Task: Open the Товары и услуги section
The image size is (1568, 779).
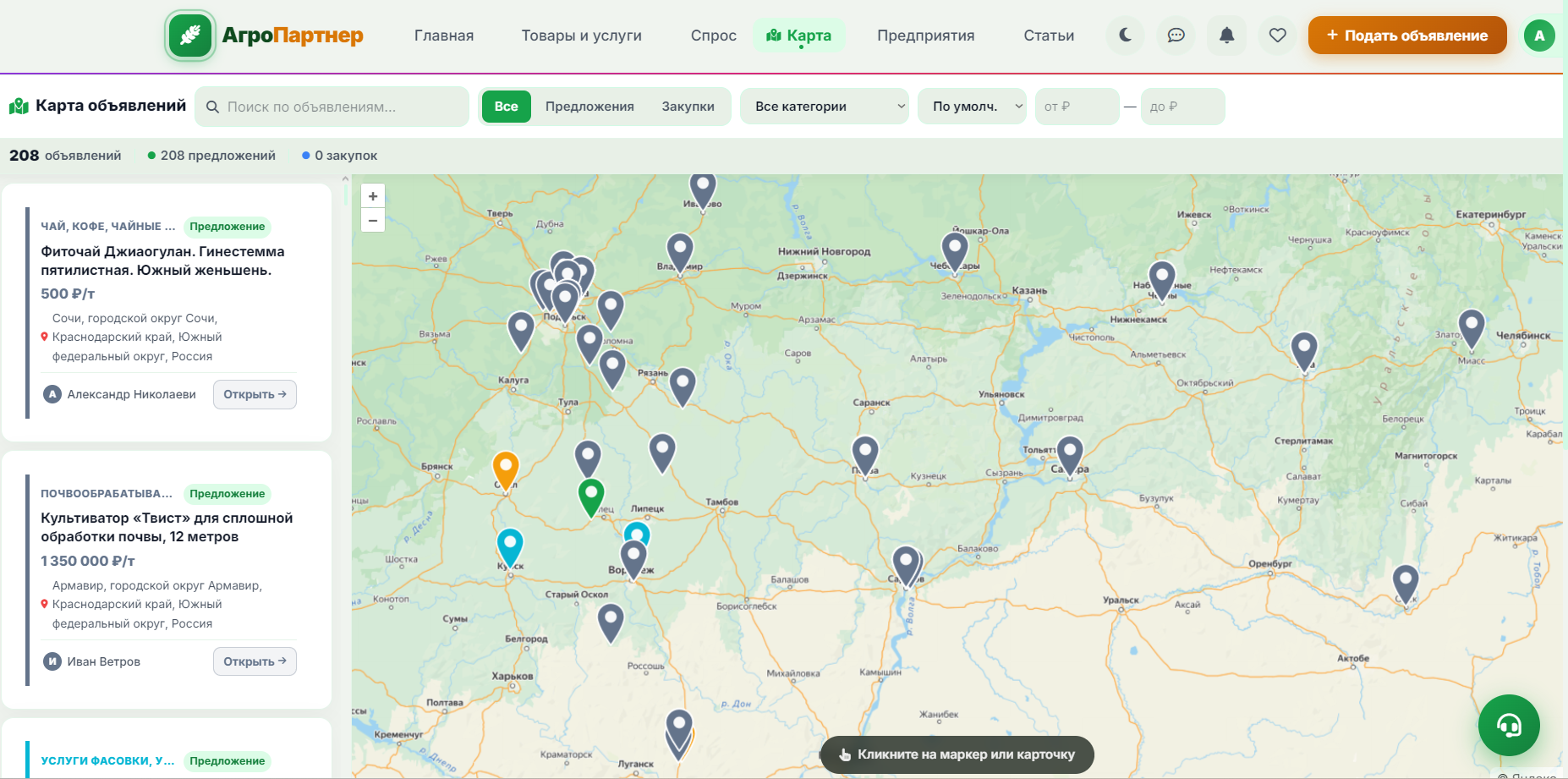Action: tap(582, 36)
